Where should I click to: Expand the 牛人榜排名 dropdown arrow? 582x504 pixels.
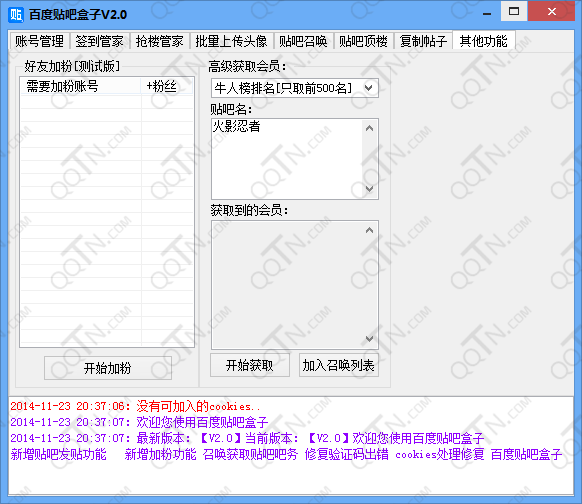[x=369, y=88]
